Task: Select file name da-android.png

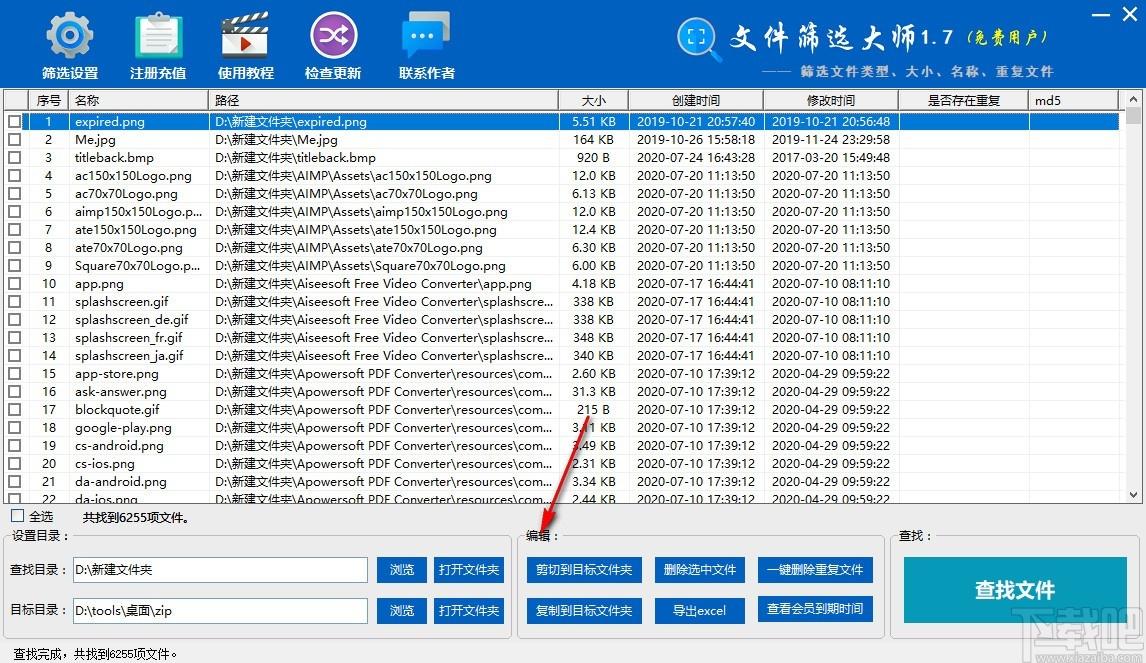Action: [121, 482]
